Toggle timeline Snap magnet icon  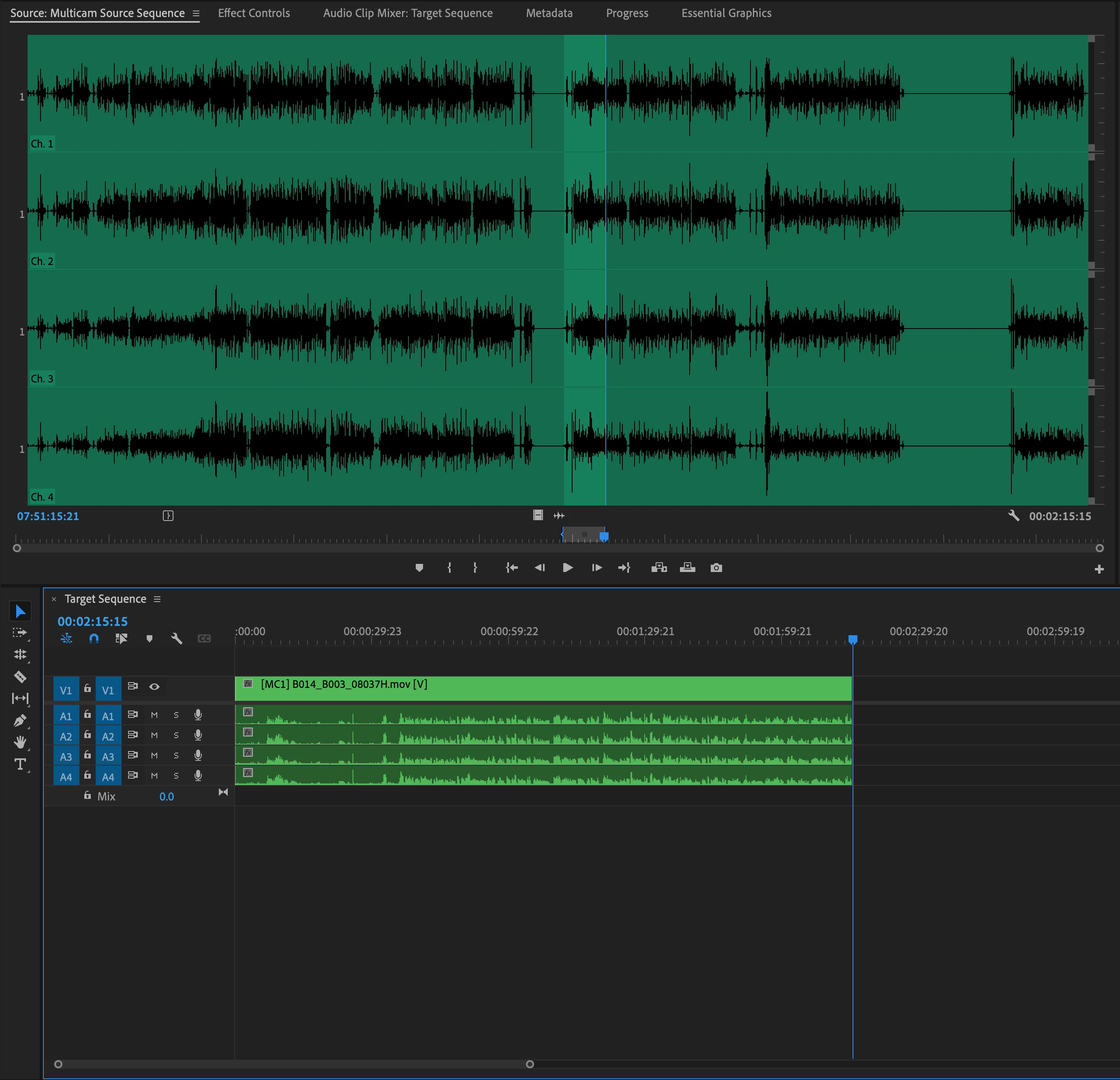(94, 638)
